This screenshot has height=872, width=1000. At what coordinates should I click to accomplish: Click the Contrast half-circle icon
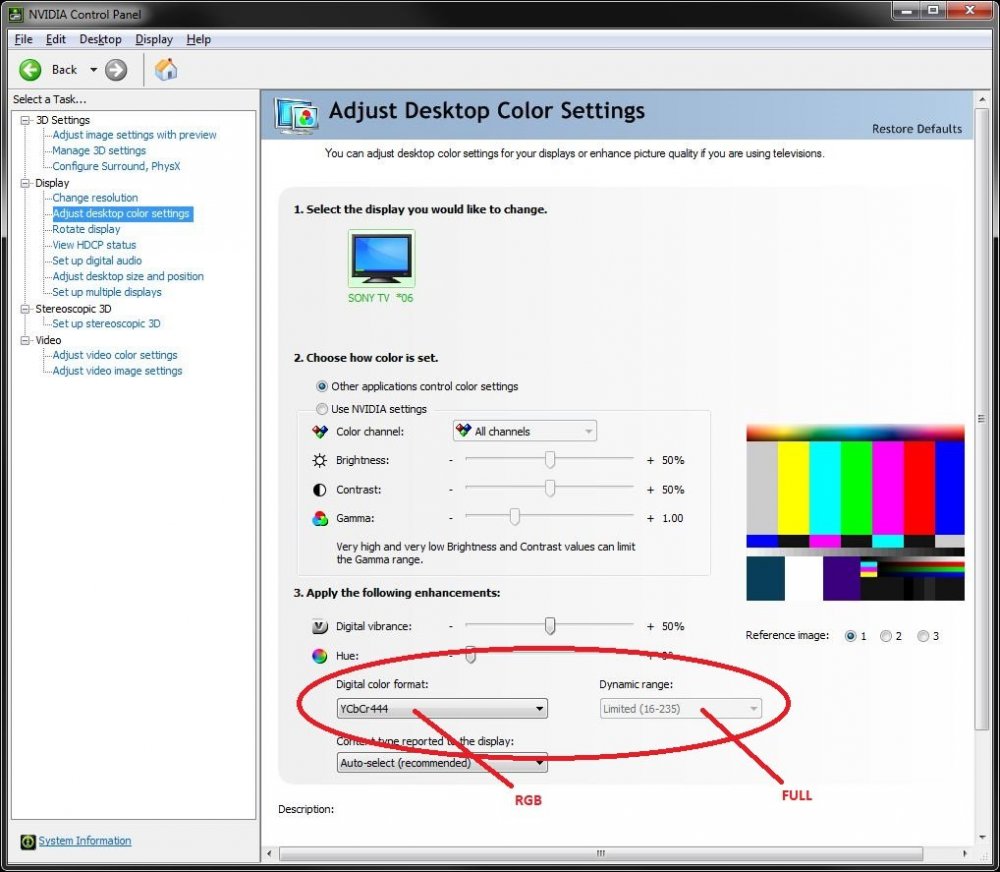coord(320,490)
